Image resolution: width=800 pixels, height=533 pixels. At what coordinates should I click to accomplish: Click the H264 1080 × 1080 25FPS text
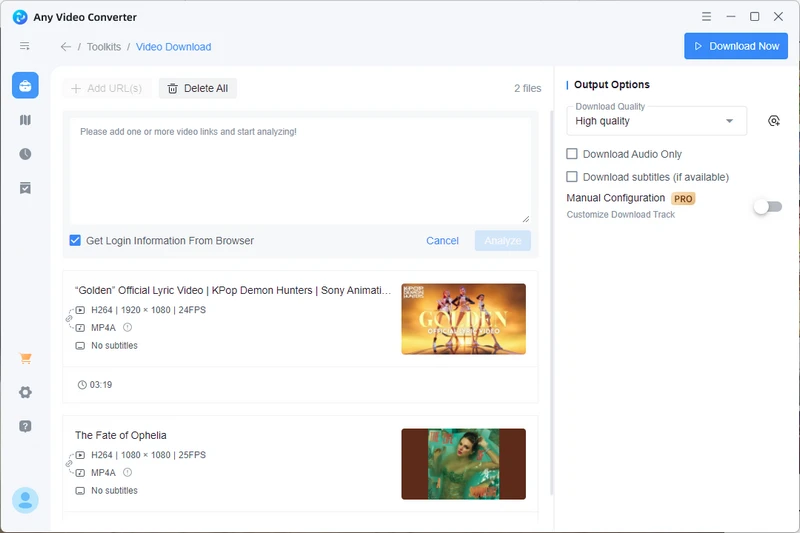click(148, 455)
